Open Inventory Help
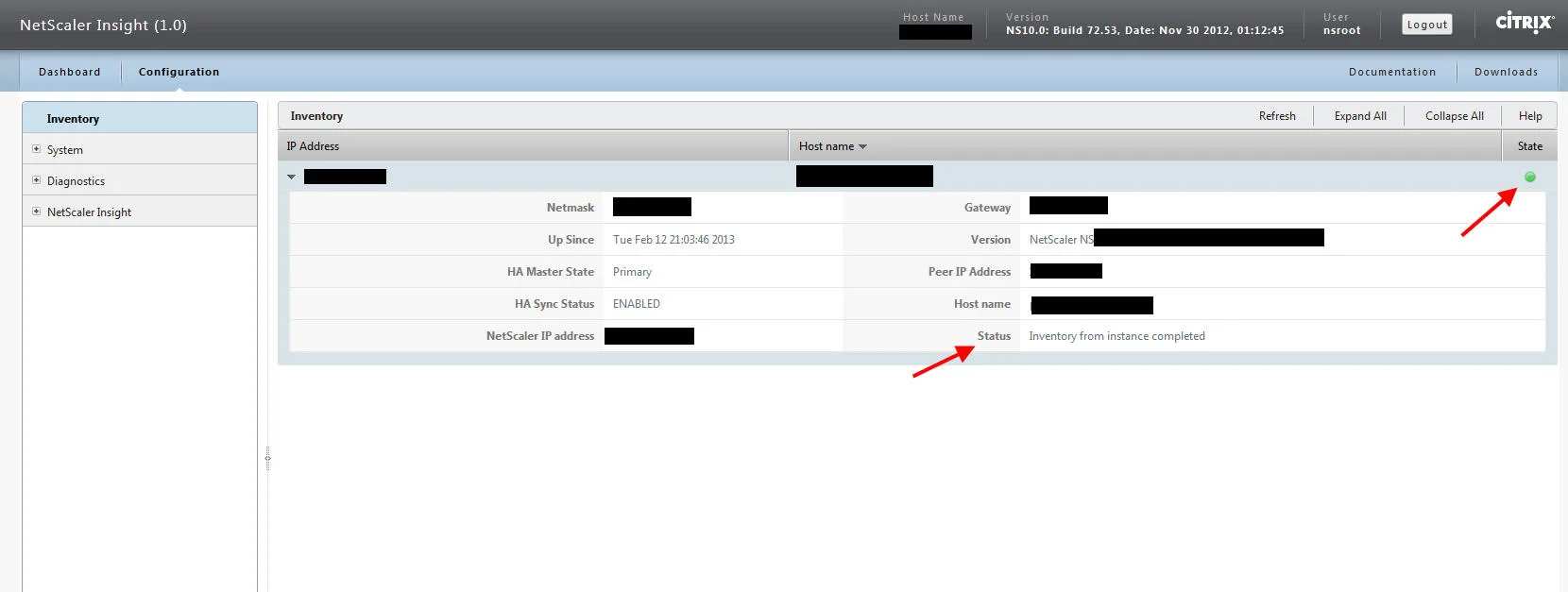Image resolution: width=1568 pixels, height=592 pixels. point(1530,116)
